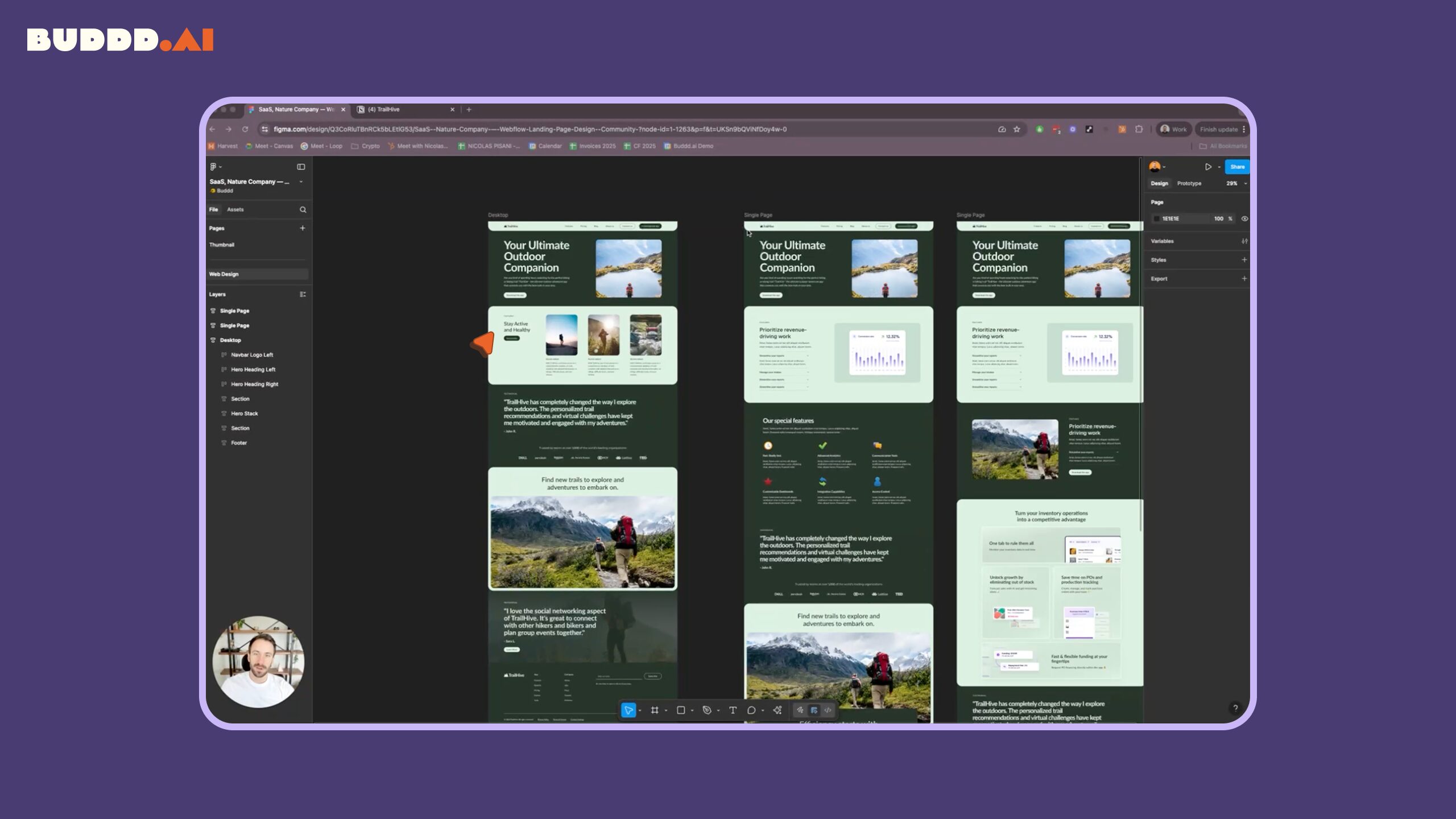
Task: Switch to Dev Mode code toggle
Action: (x=828, y=710)
